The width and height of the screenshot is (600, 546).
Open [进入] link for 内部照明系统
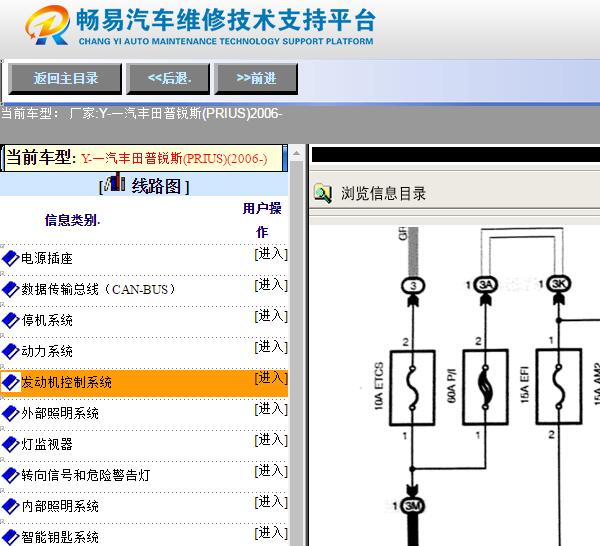click(271, 502)
